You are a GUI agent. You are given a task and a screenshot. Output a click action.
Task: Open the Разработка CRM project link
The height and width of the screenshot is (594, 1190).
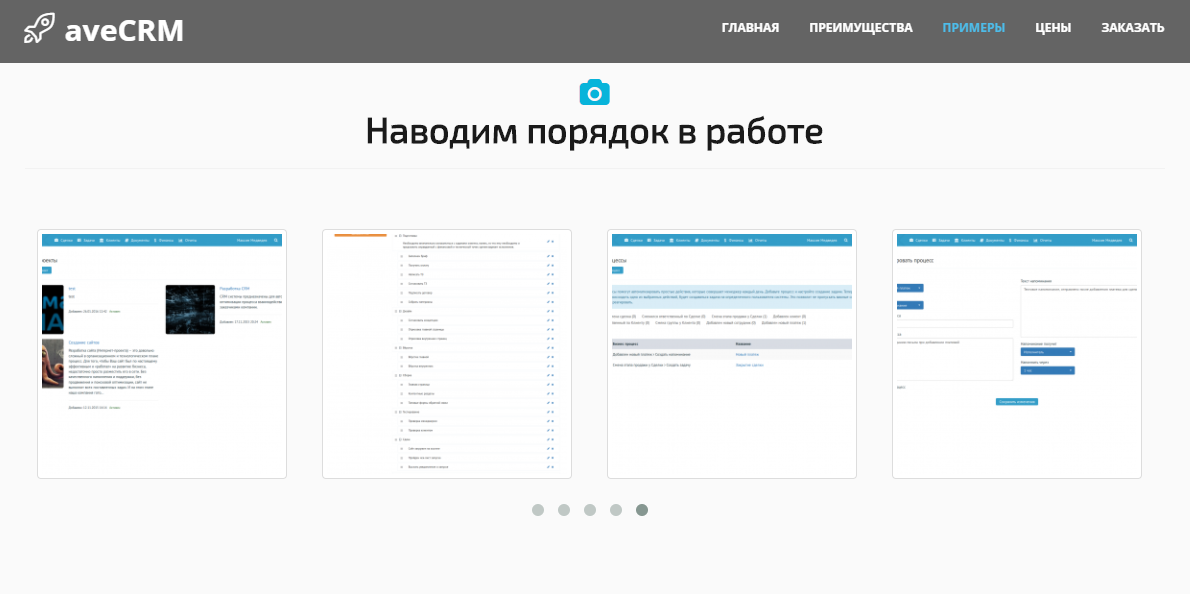pos(233,289)
